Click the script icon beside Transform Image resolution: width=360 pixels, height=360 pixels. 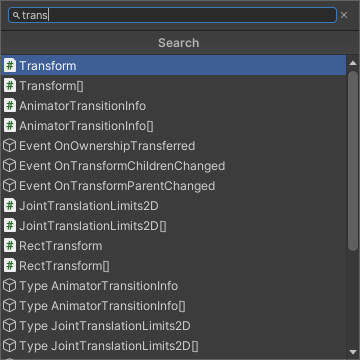coord(10,65)
